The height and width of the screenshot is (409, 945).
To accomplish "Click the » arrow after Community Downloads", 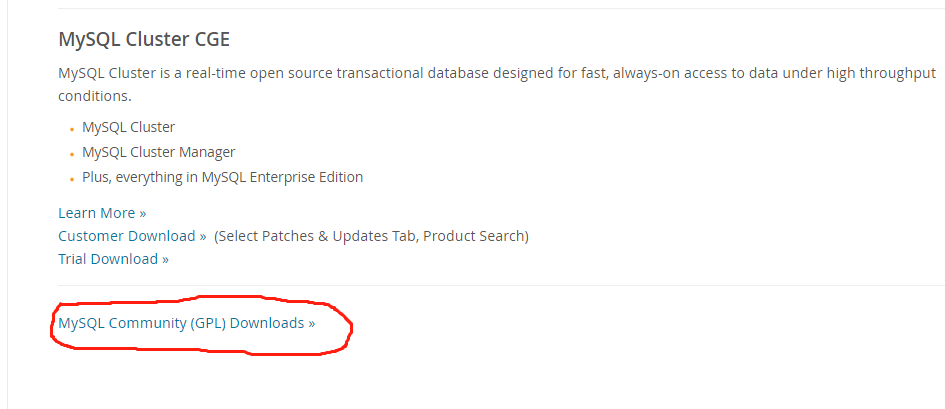I will click(311, 324).
